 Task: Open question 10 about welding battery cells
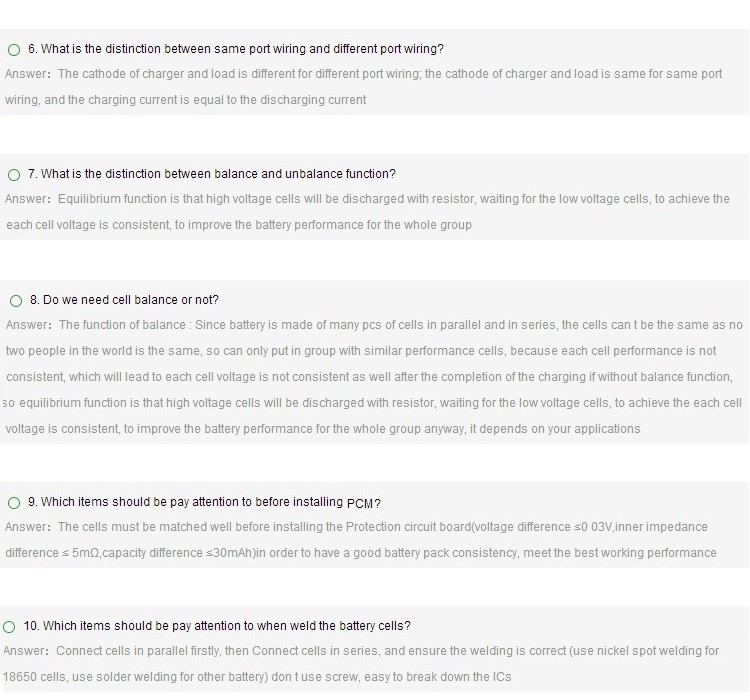(217, 626)
